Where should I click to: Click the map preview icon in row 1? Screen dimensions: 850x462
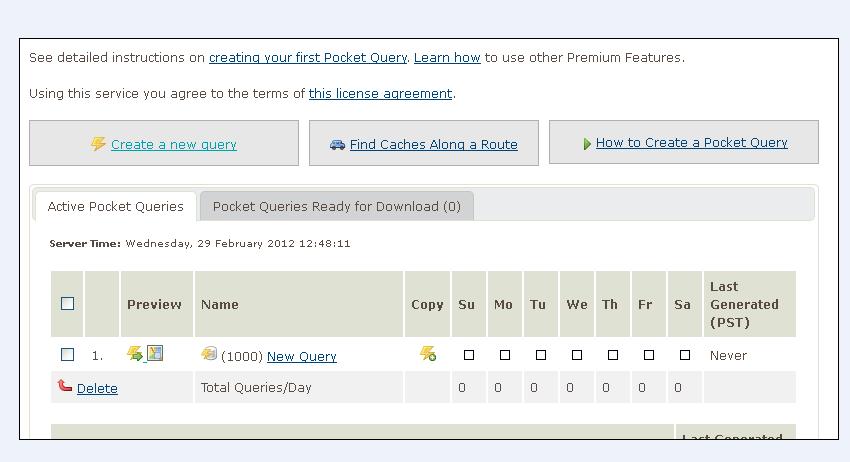(155, 353)
